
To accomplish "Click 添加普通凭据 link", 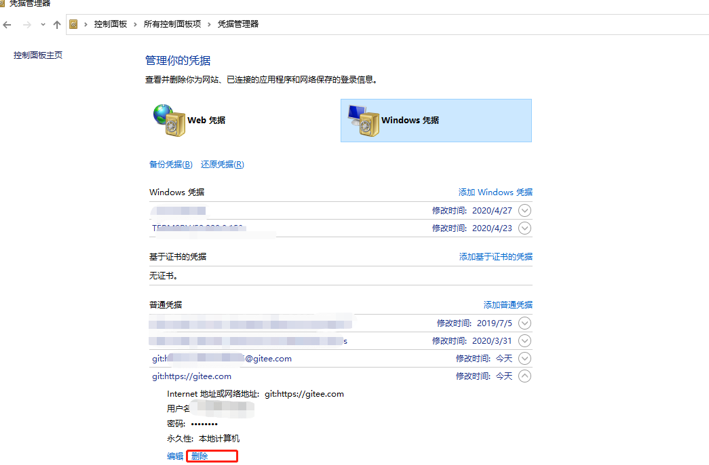I will (x=508, y=305).
